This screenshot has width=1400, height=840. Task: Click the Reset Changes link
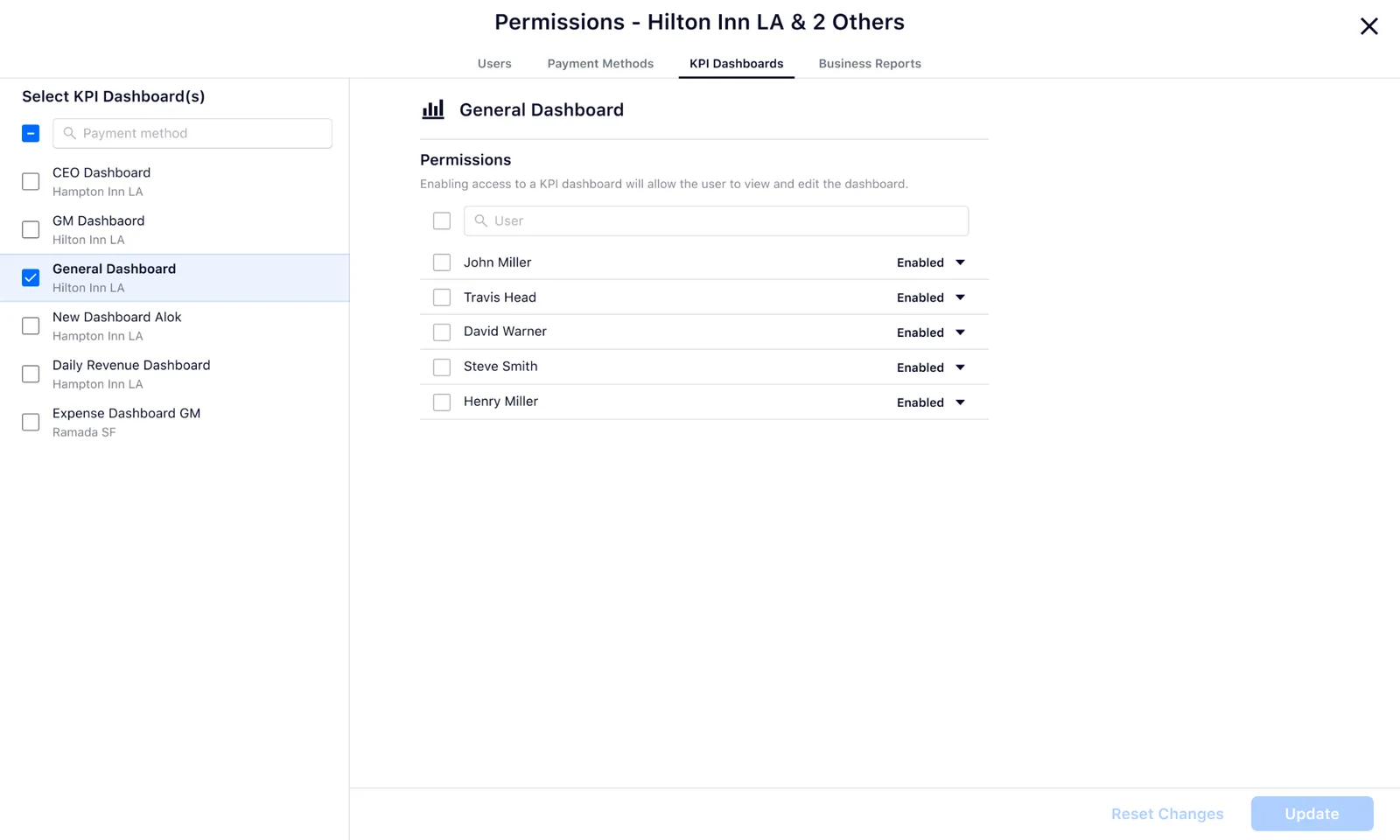(1167, 814)
